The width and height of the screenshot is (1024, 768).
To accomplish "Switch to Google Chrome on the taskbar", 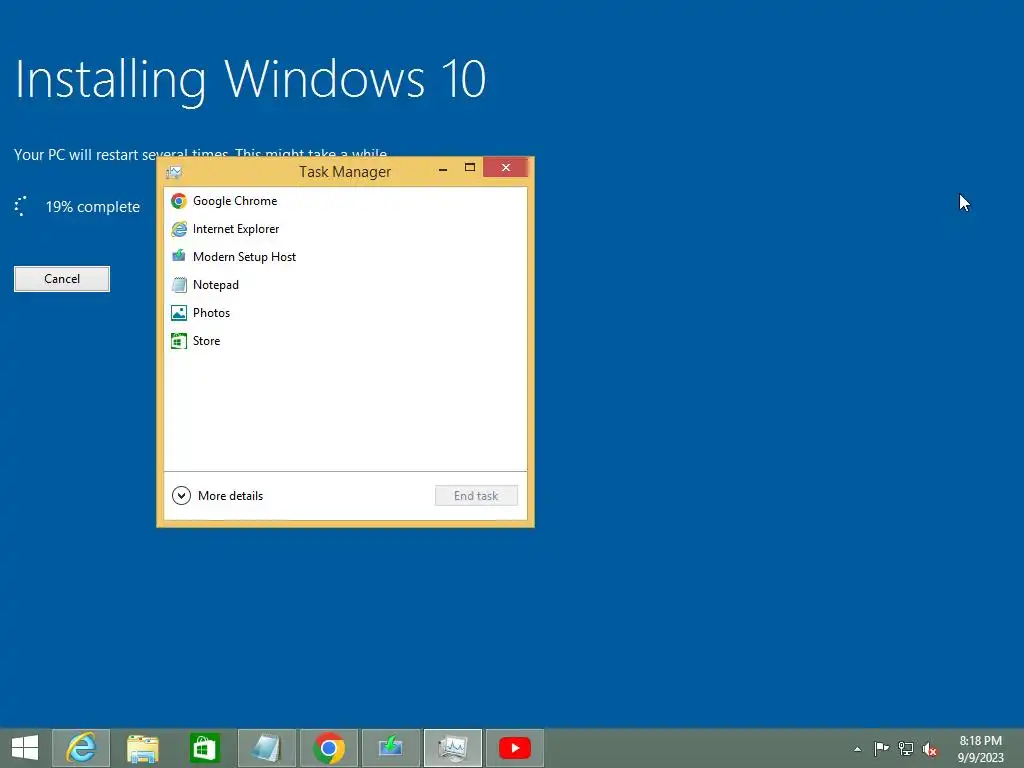I will tap(328, 748).
